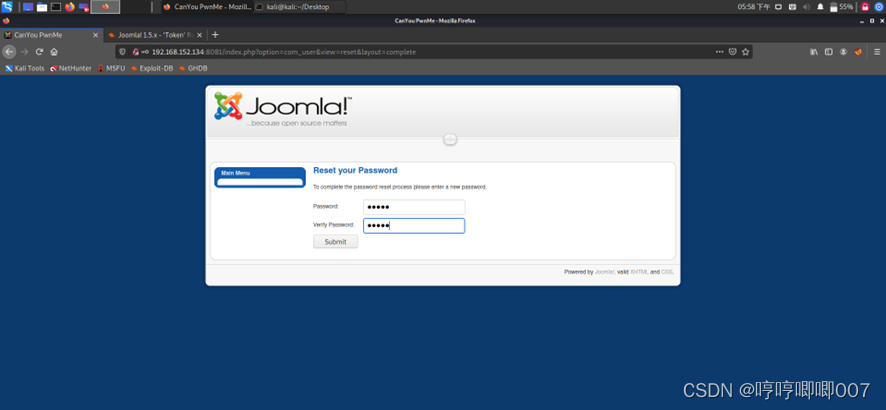This screenshot has width=886, height=410.
Task: Open the Firefox account icon
Action: coord(843,51)
